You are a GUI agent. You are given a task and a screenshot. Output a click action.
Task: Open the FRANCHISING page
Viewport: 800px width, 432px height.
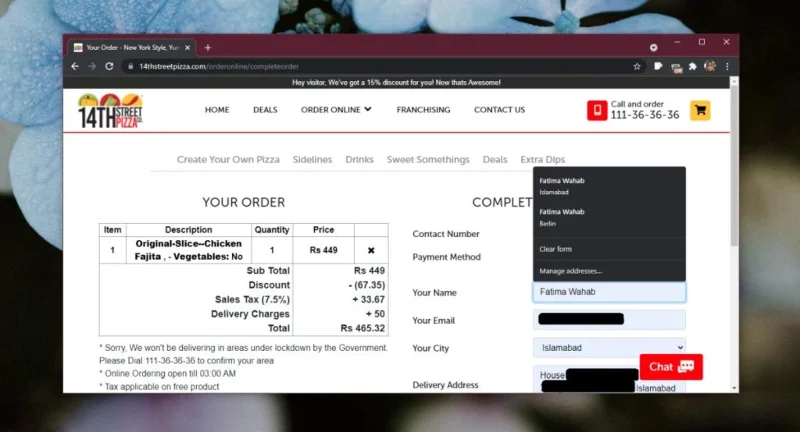pyautogui.click(x=423, y=110)
